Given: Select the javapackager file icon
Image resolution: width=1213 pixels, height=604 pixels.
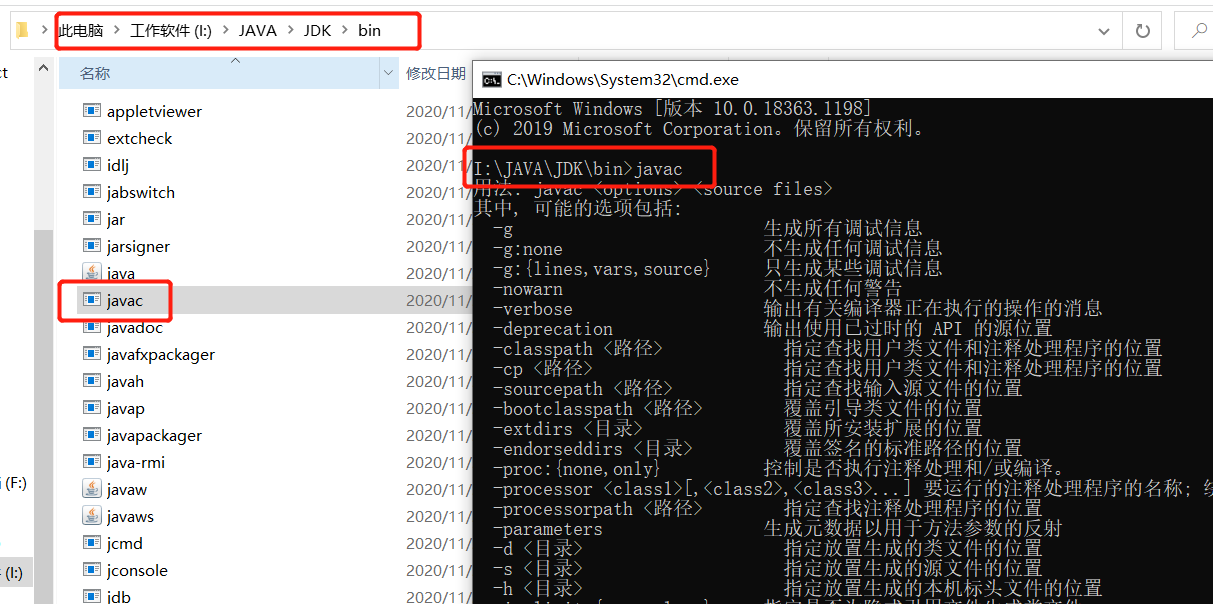Looking at the screenshot, I should tap(94, 435).
